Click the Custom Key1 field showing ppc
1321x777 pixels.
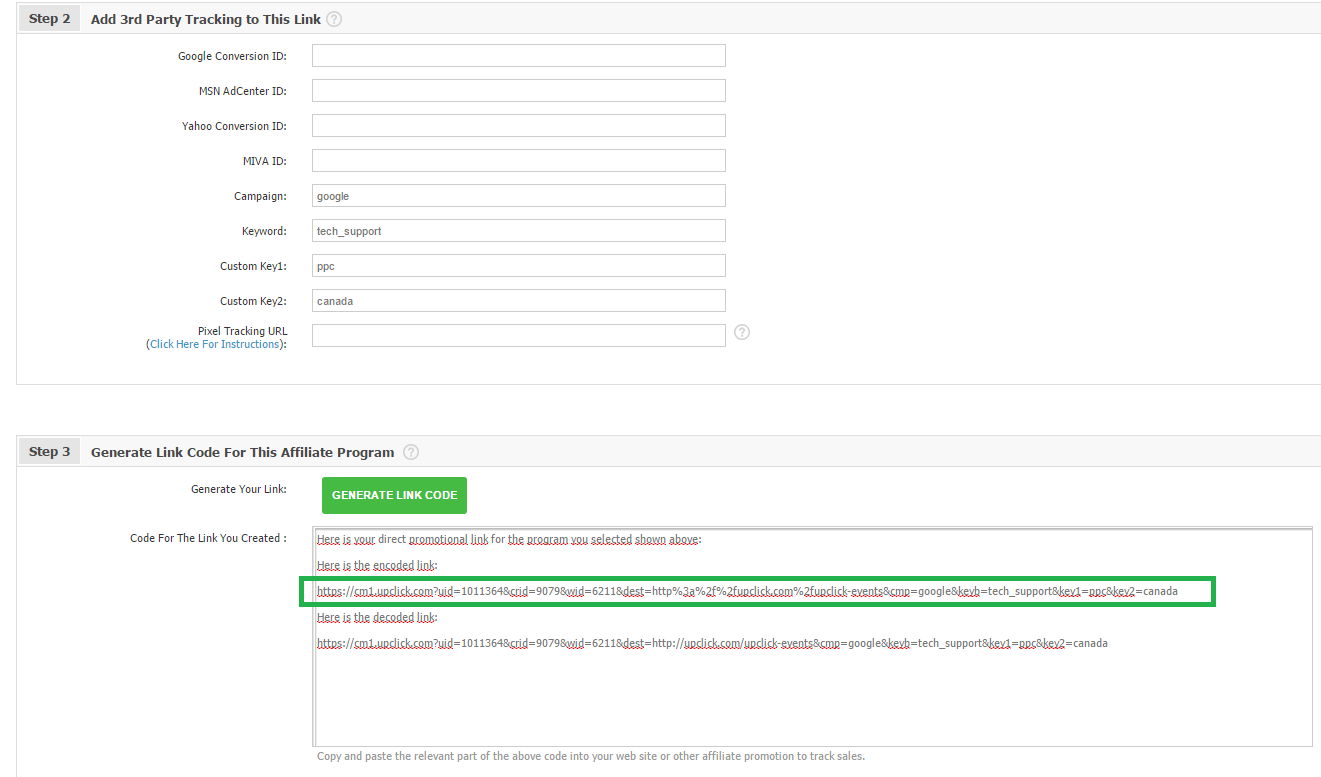518,266
